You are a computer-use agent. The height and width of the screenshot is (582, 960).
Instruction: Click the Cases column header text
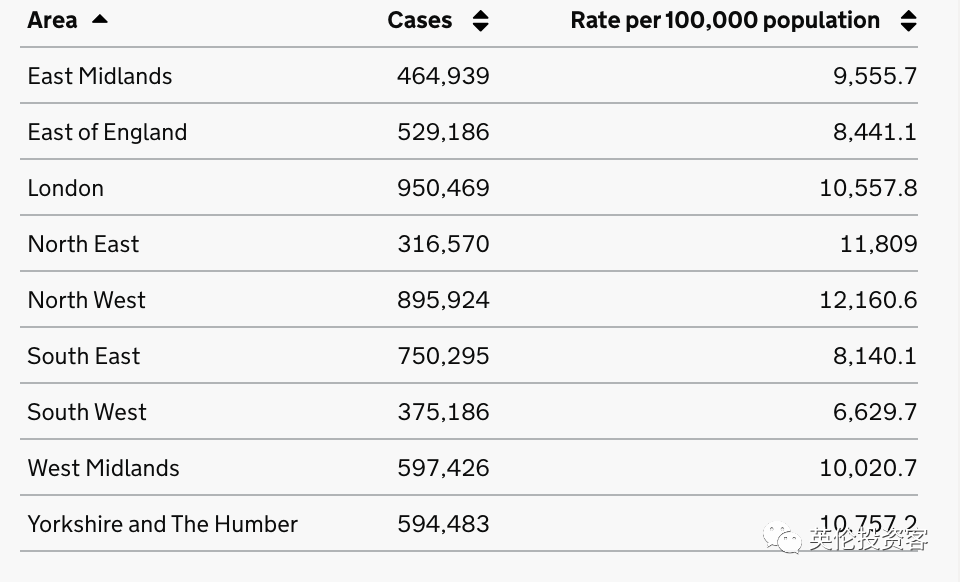pyautogui.click(x=420, y=20)
